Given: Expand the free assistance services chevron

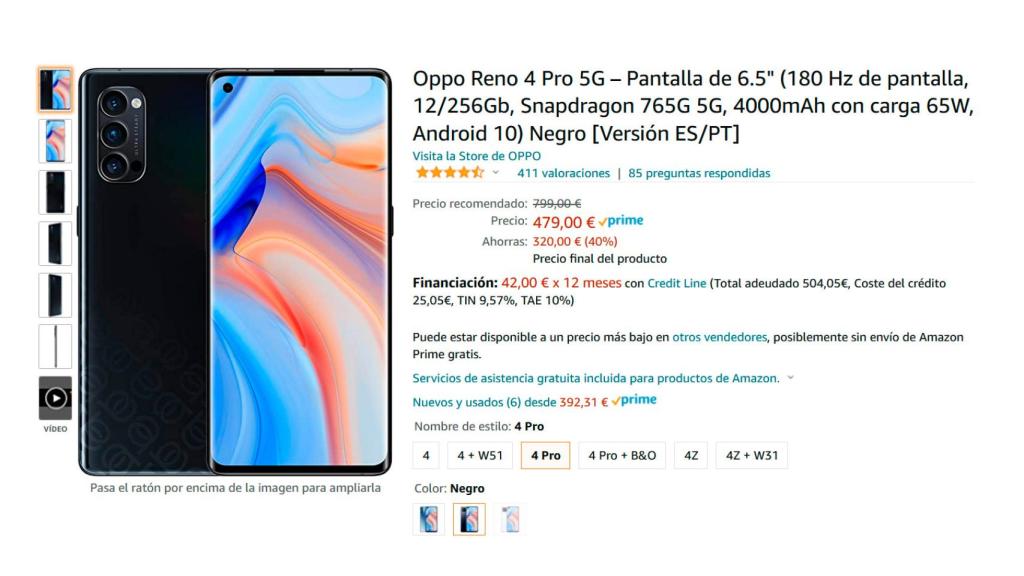Looking at the screenshot, I should click(x=791, y=377).
